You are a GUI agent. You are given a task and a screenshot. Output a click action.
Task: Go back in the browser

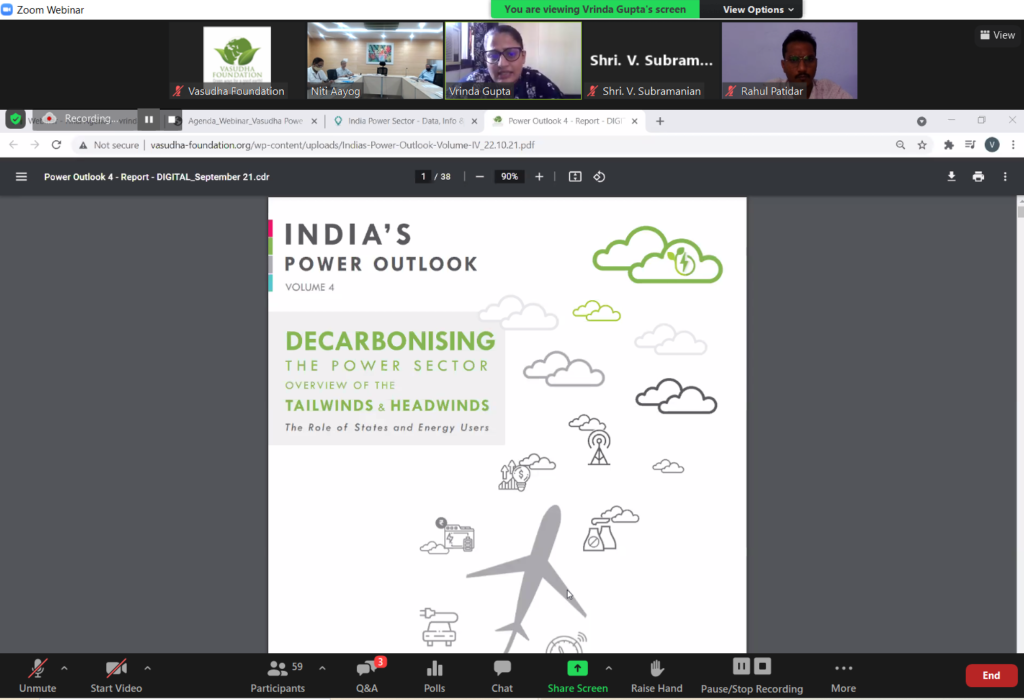click(14, 145)
